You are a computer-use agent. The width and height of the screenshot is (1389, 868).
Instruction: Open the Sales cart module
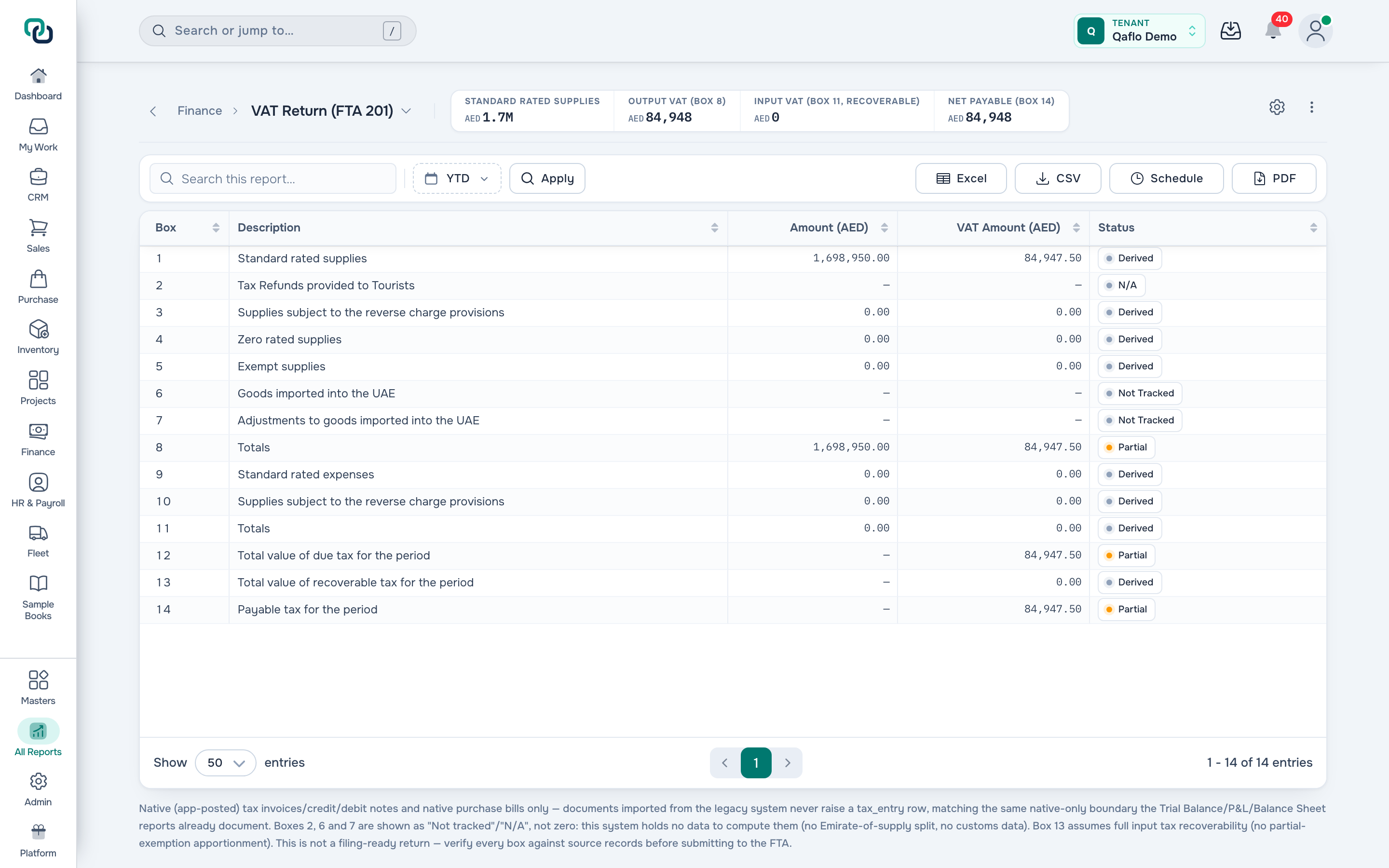tap(38, 236)
